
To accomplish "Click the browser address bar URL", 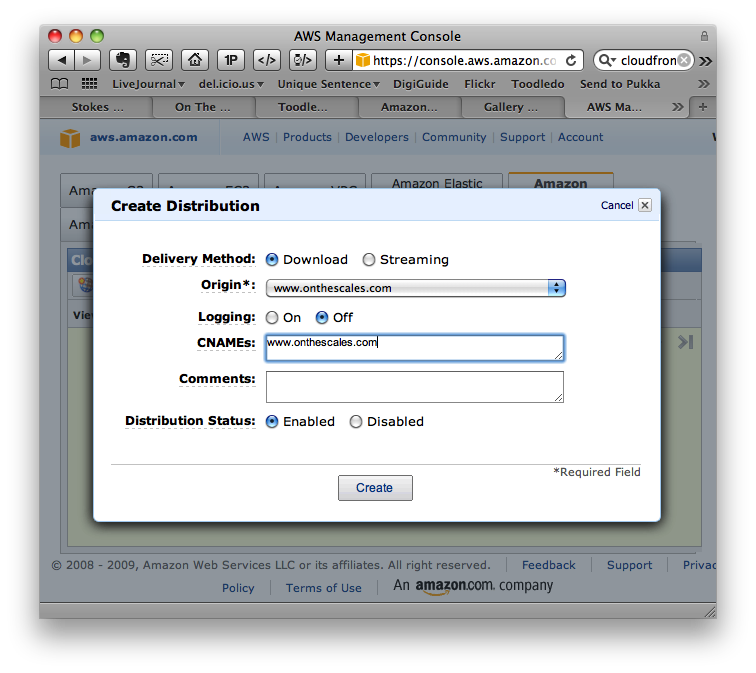I will point(464,61).
